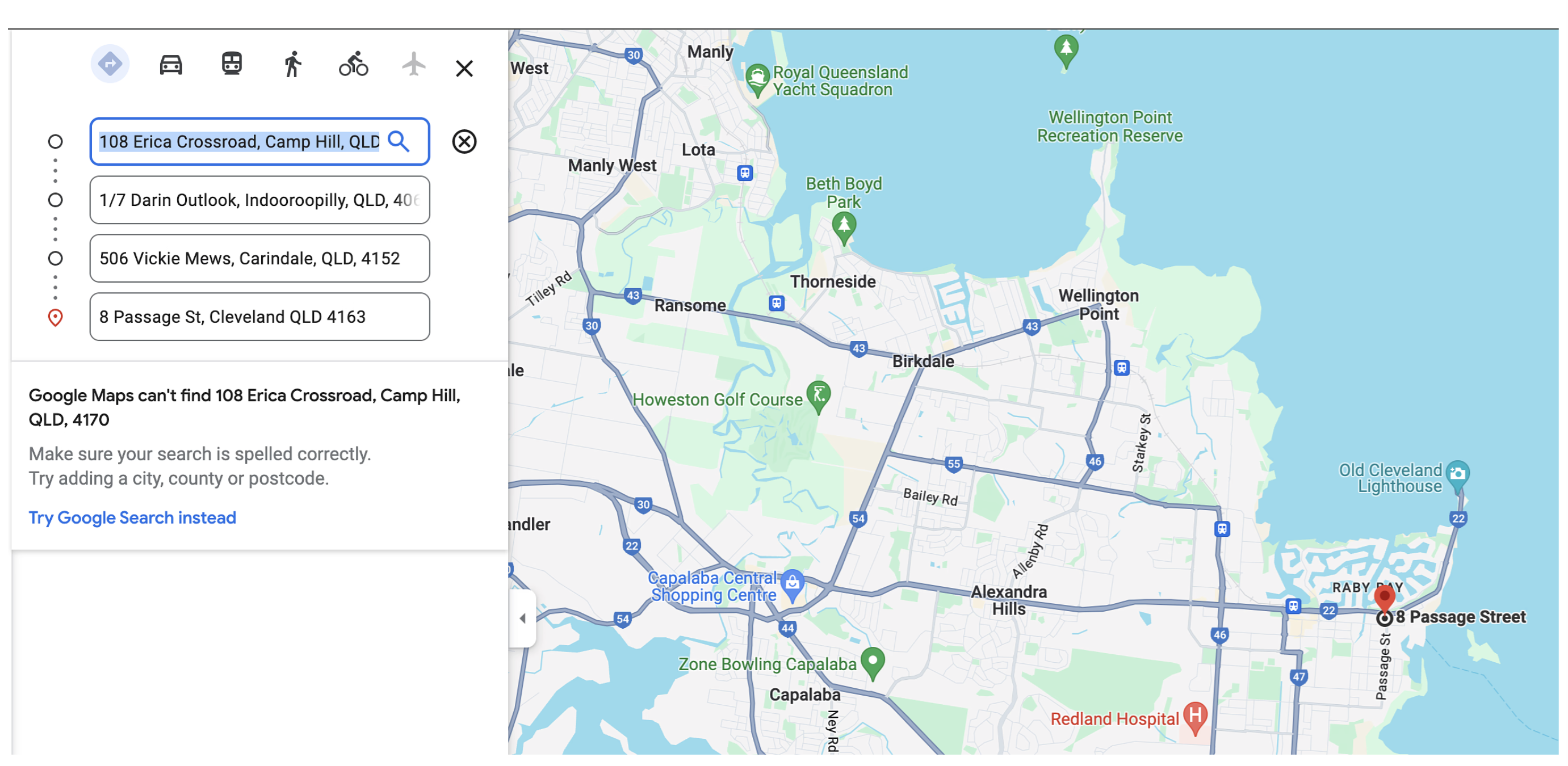Screen dimensions: 1568x766
Task: Select the Howeston Golf Course marker
Action: 818,397
